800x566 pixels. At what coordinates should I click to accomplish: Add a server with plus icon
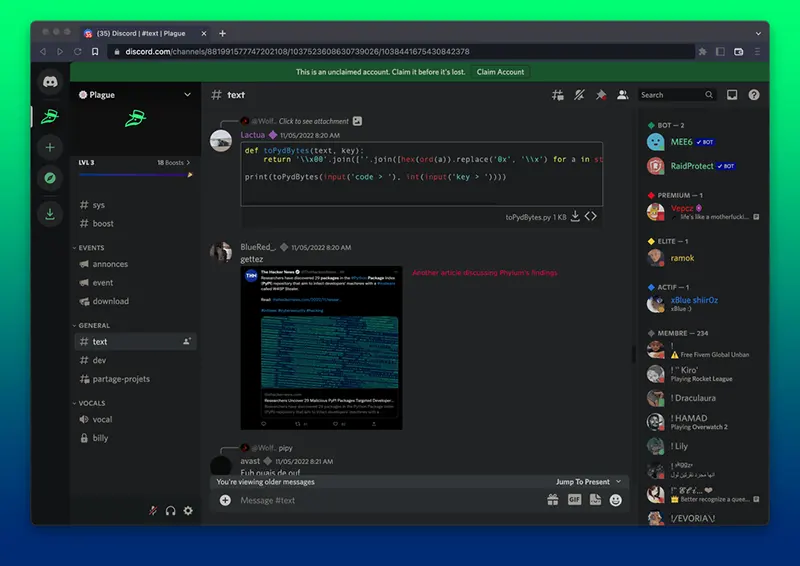[50, 147]
